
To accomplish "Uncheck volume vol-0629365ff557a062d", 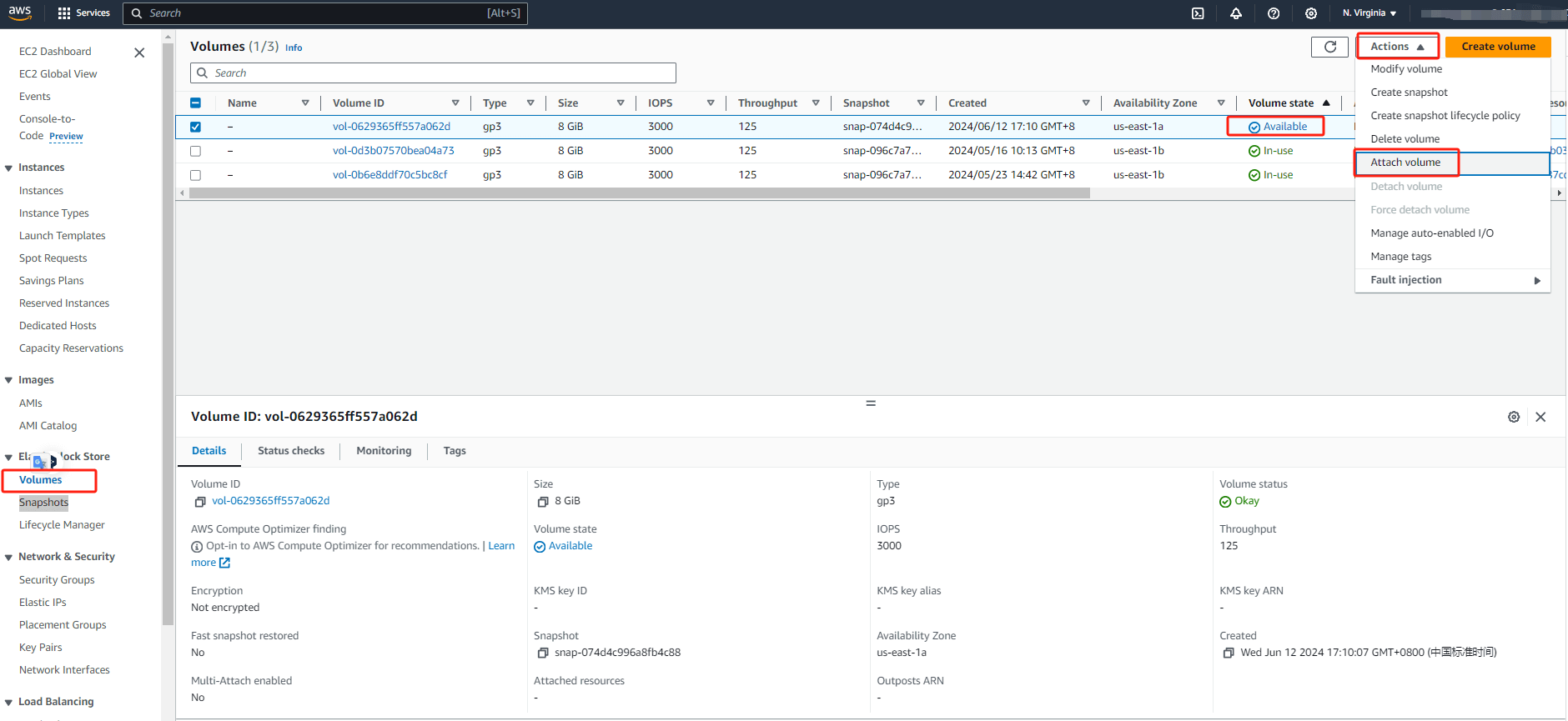I will (195, 127).
